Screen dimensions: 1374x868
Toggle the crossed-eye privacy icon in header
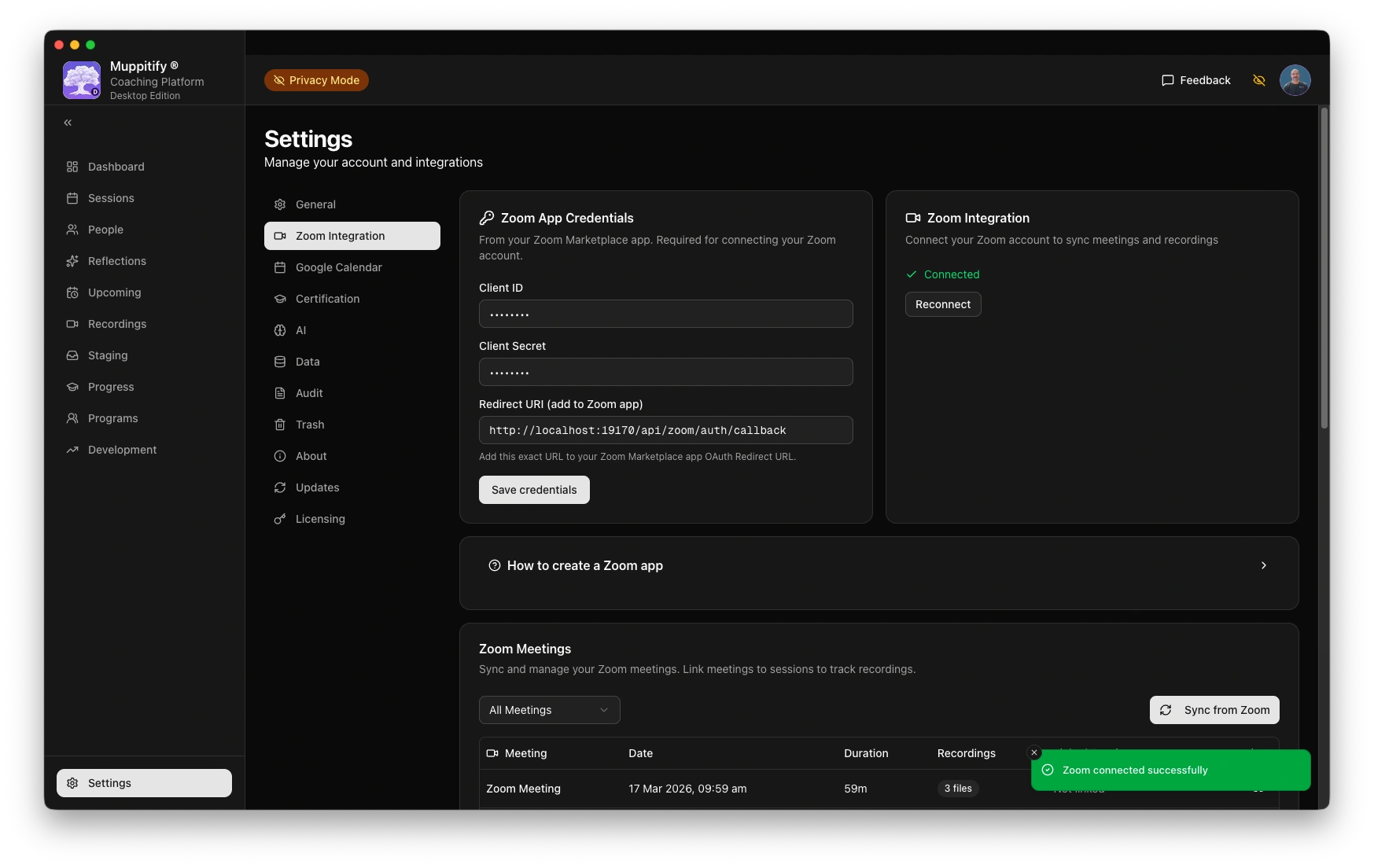[x=1258, y=80]
